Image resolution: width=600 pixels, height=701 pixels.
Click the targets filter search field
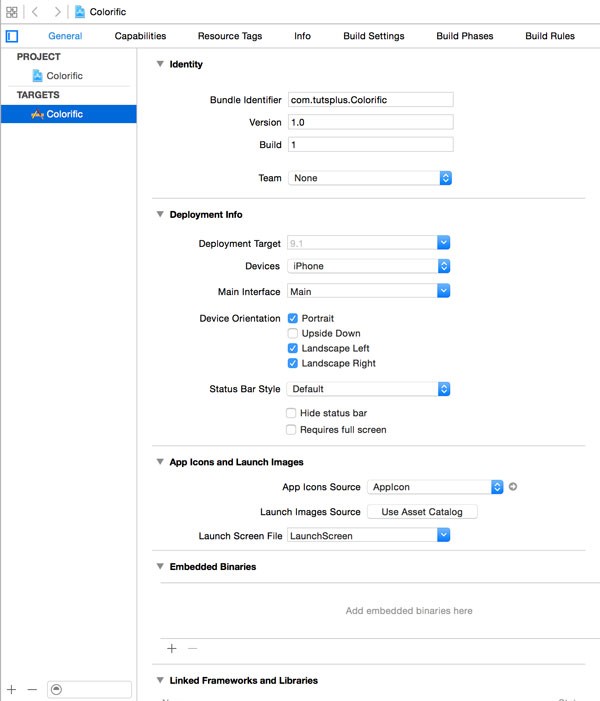point(89,689)
